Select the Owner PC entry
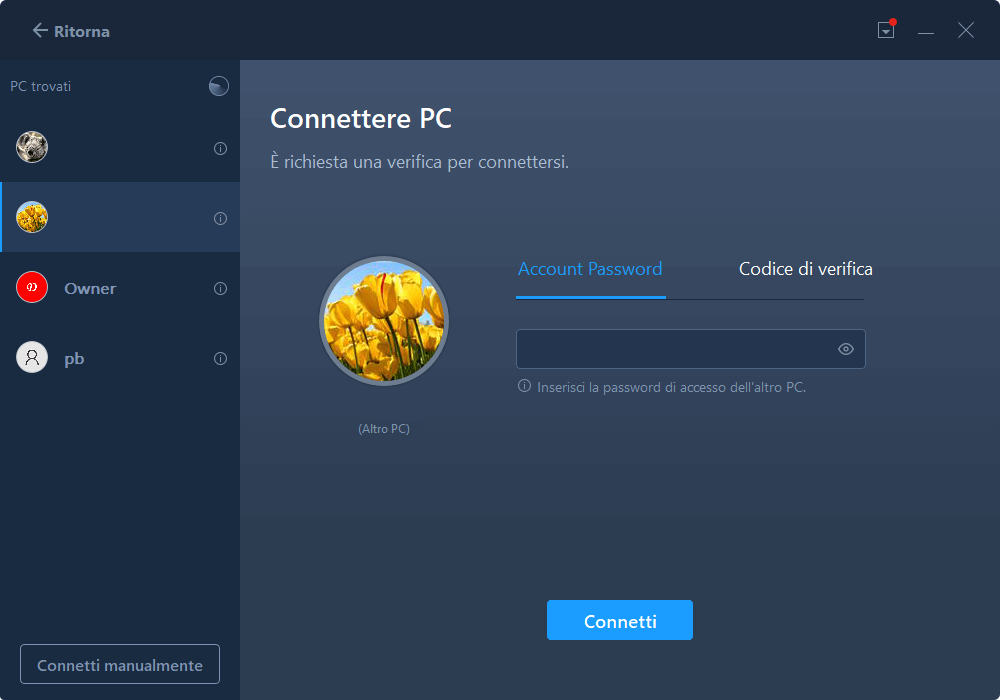This screenshot has height=700, width=1000. [120, 288]
